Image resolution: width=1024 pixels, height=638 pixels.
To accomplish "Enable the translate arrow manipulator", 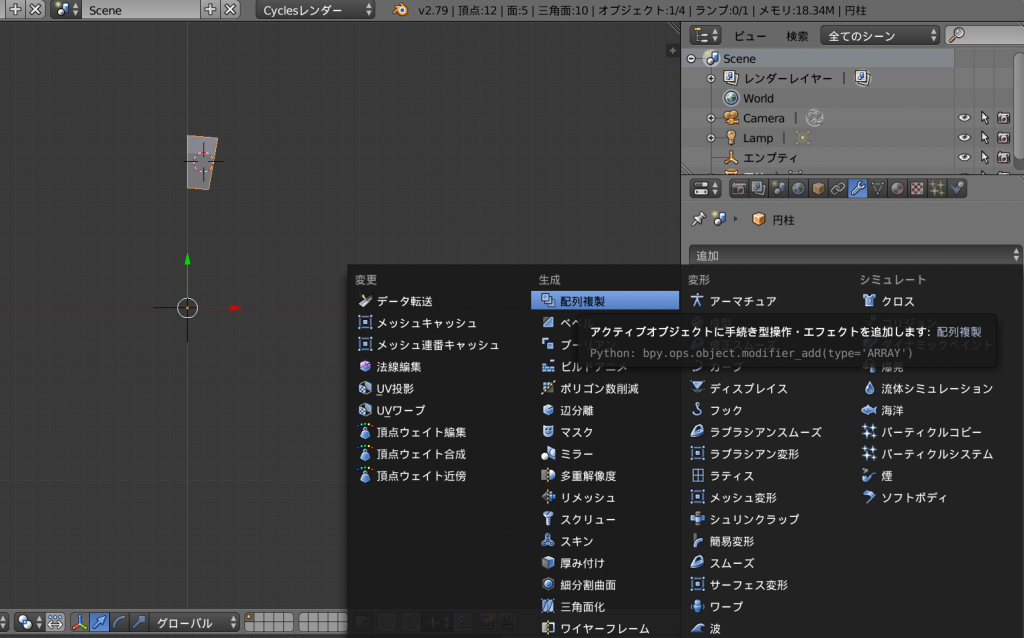I will pyautogui.click(x=100, y=623).
